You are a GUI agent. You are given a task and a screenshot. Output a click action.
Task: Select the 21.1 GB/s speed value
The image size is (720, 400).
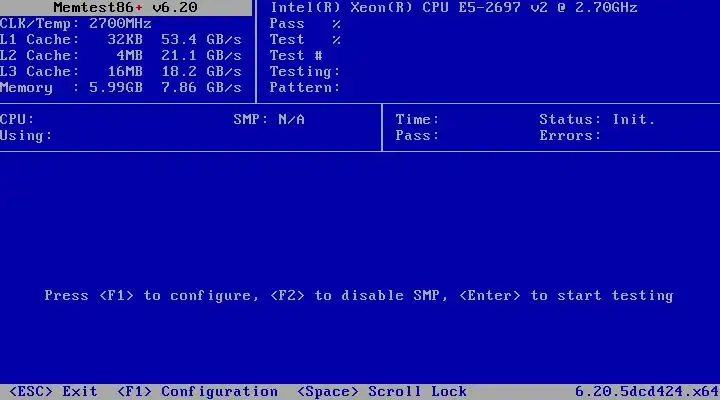click(201, 56)
